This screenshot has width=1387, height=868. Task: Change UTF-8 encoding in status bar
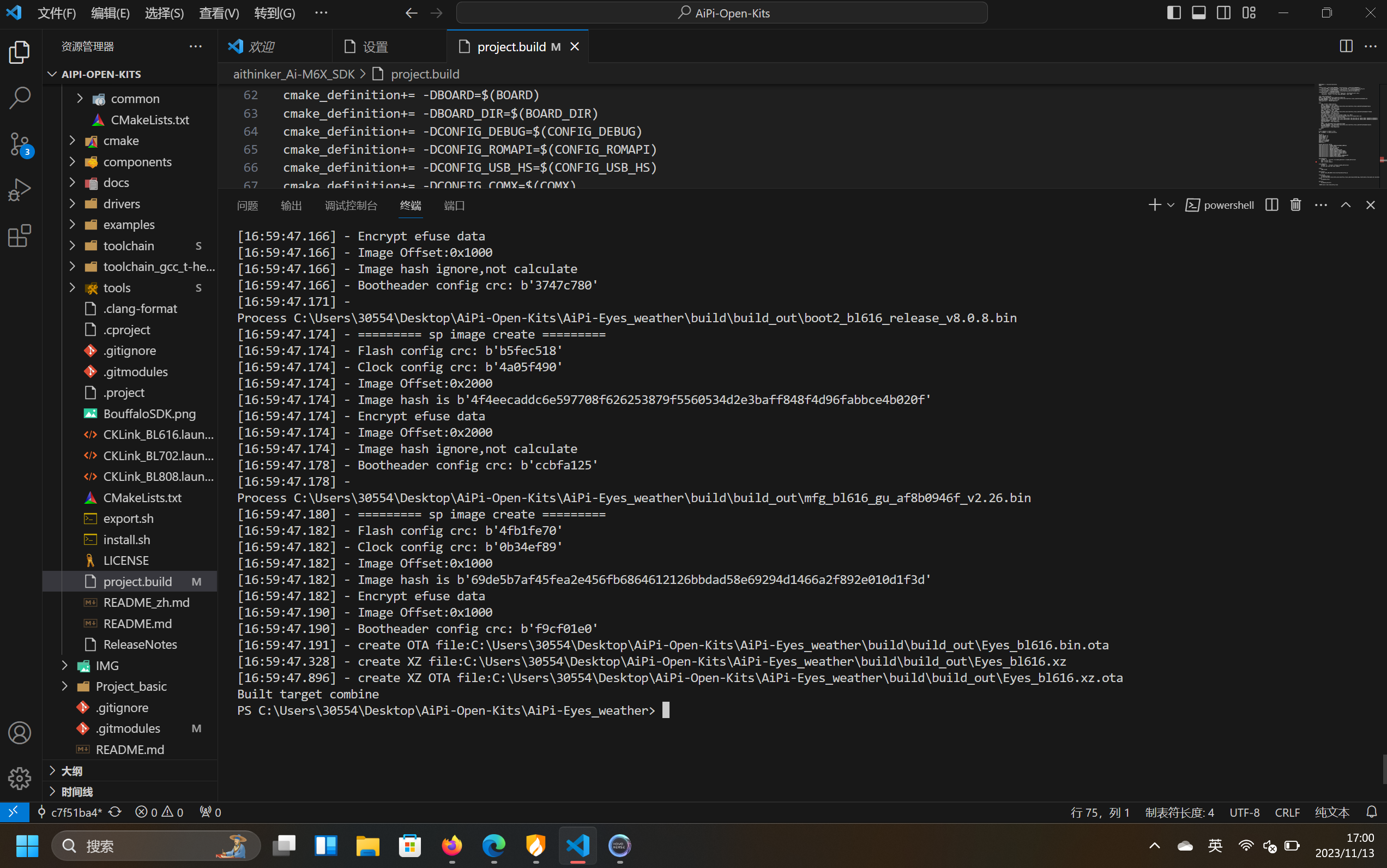click(1244, 812)
